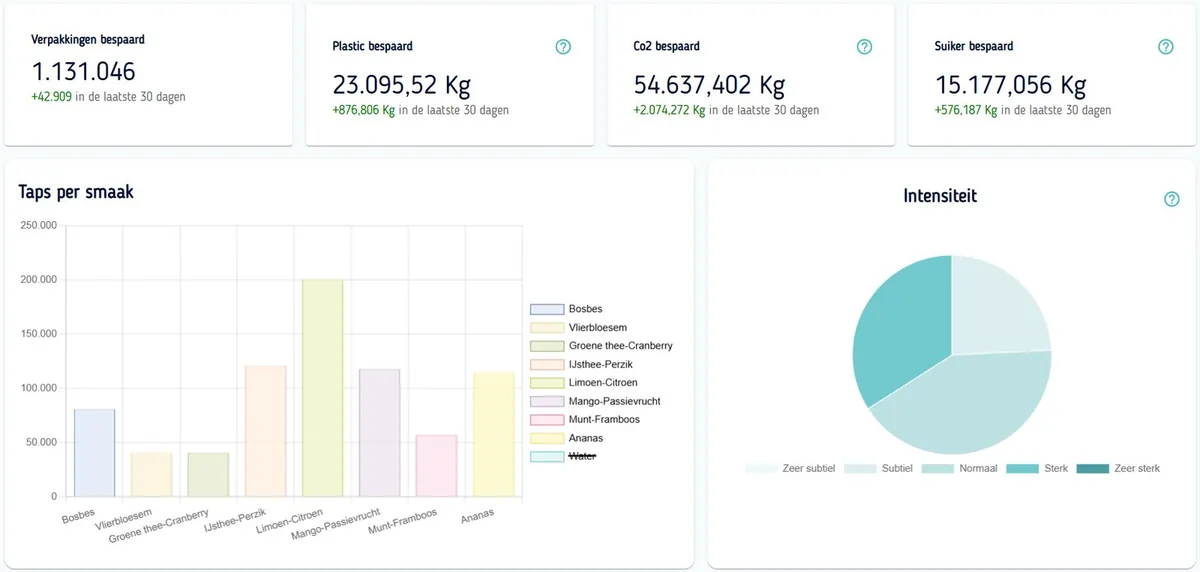
Task: Click the Intensiteit heading
Action: (x=939, y=196)
